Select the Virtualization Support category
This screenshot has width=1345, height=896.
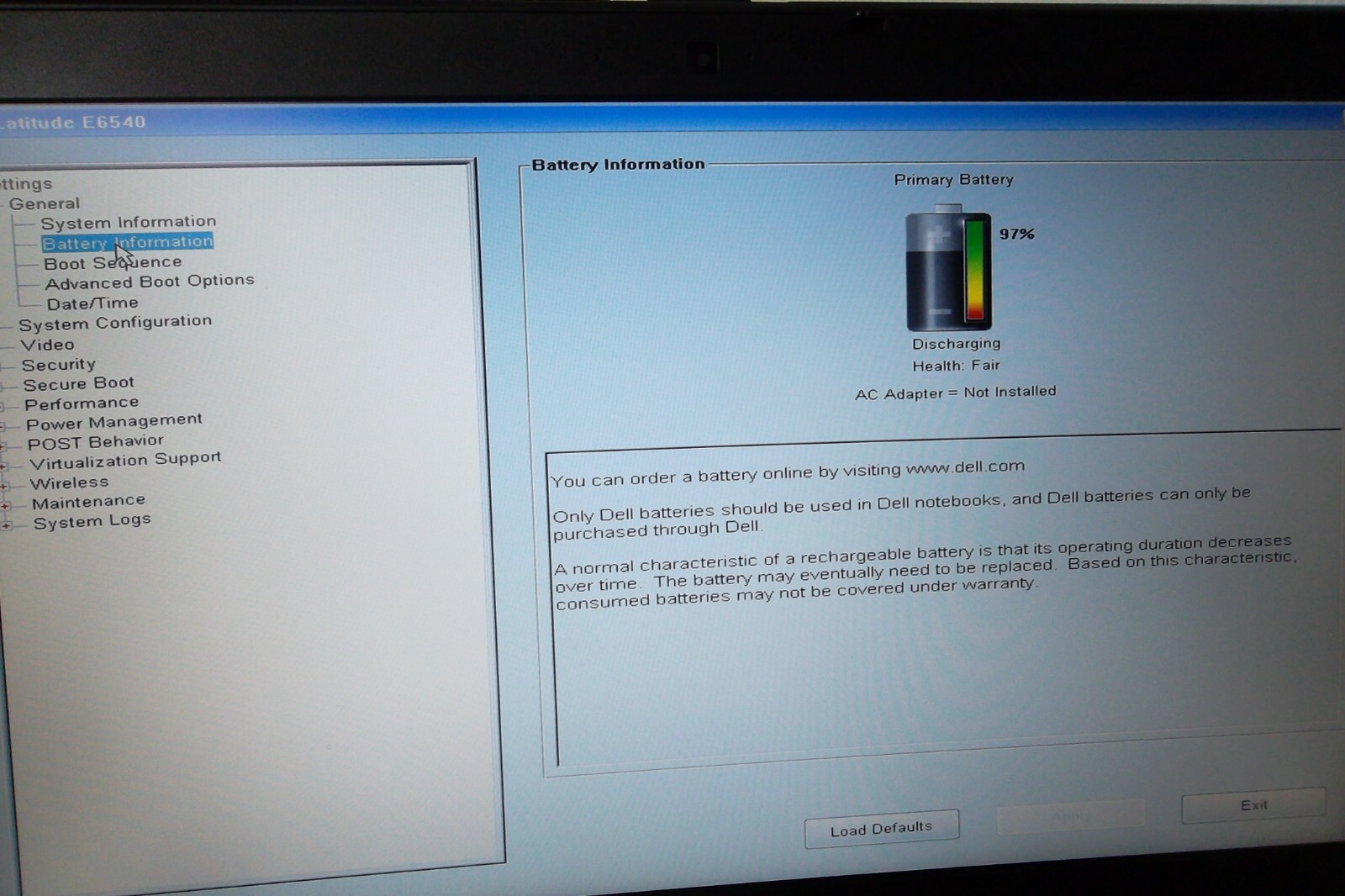pyautogui.click(x=125, y=461)
